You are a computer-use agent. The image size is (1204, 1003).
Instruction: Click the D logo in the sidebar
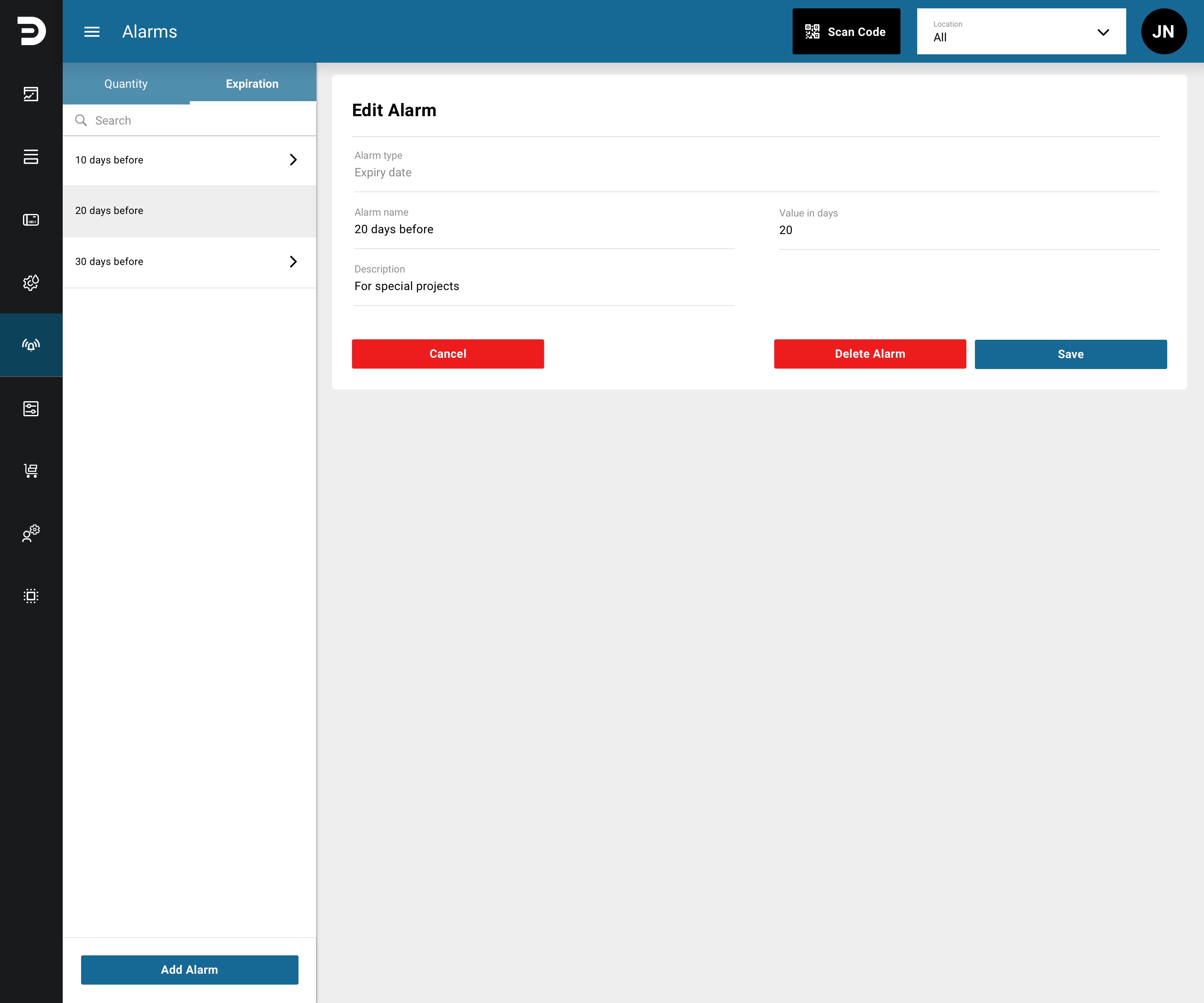tap(31, 31)
